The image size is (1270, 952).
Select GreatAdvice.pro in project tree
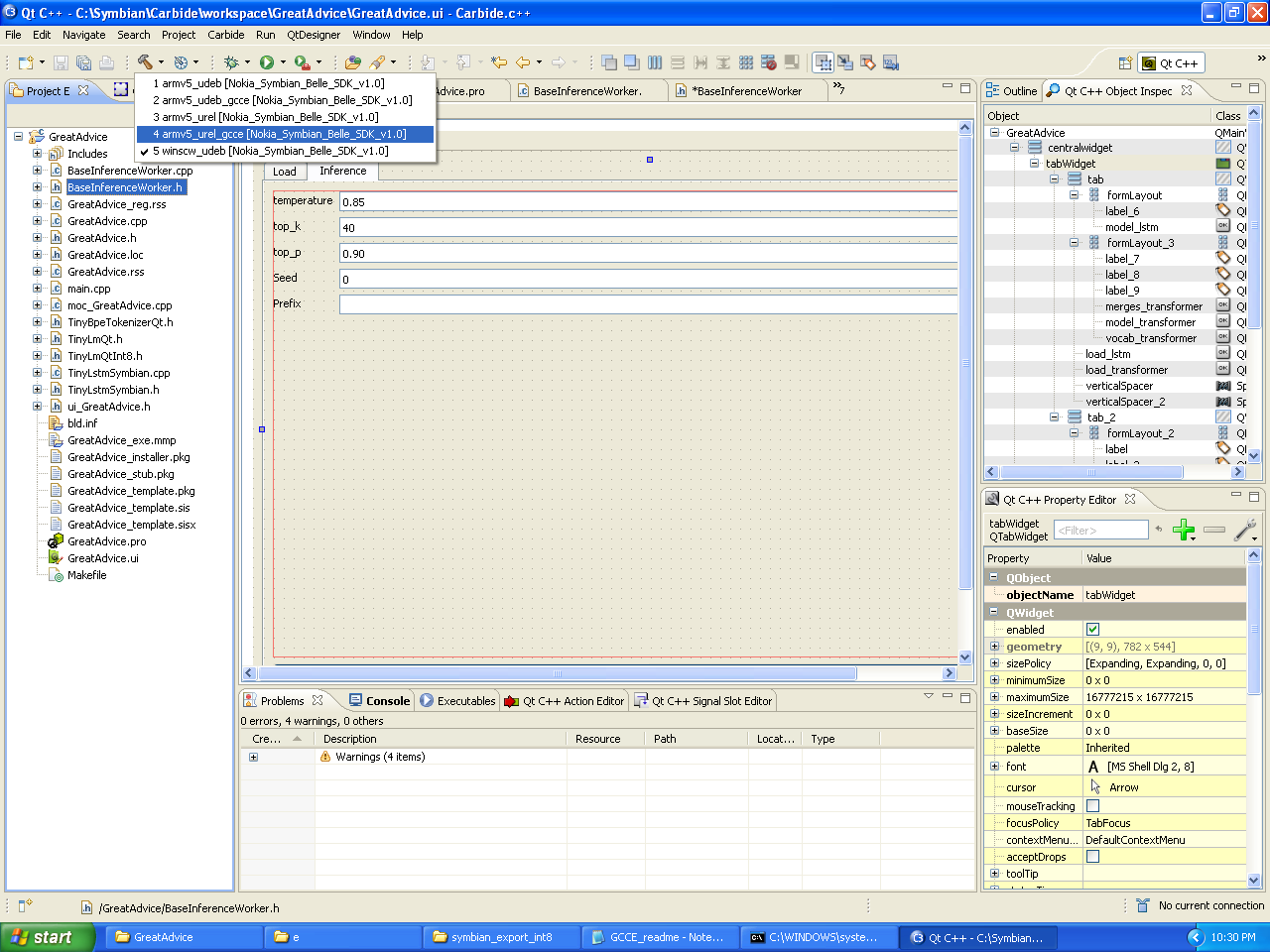[106, 541]
